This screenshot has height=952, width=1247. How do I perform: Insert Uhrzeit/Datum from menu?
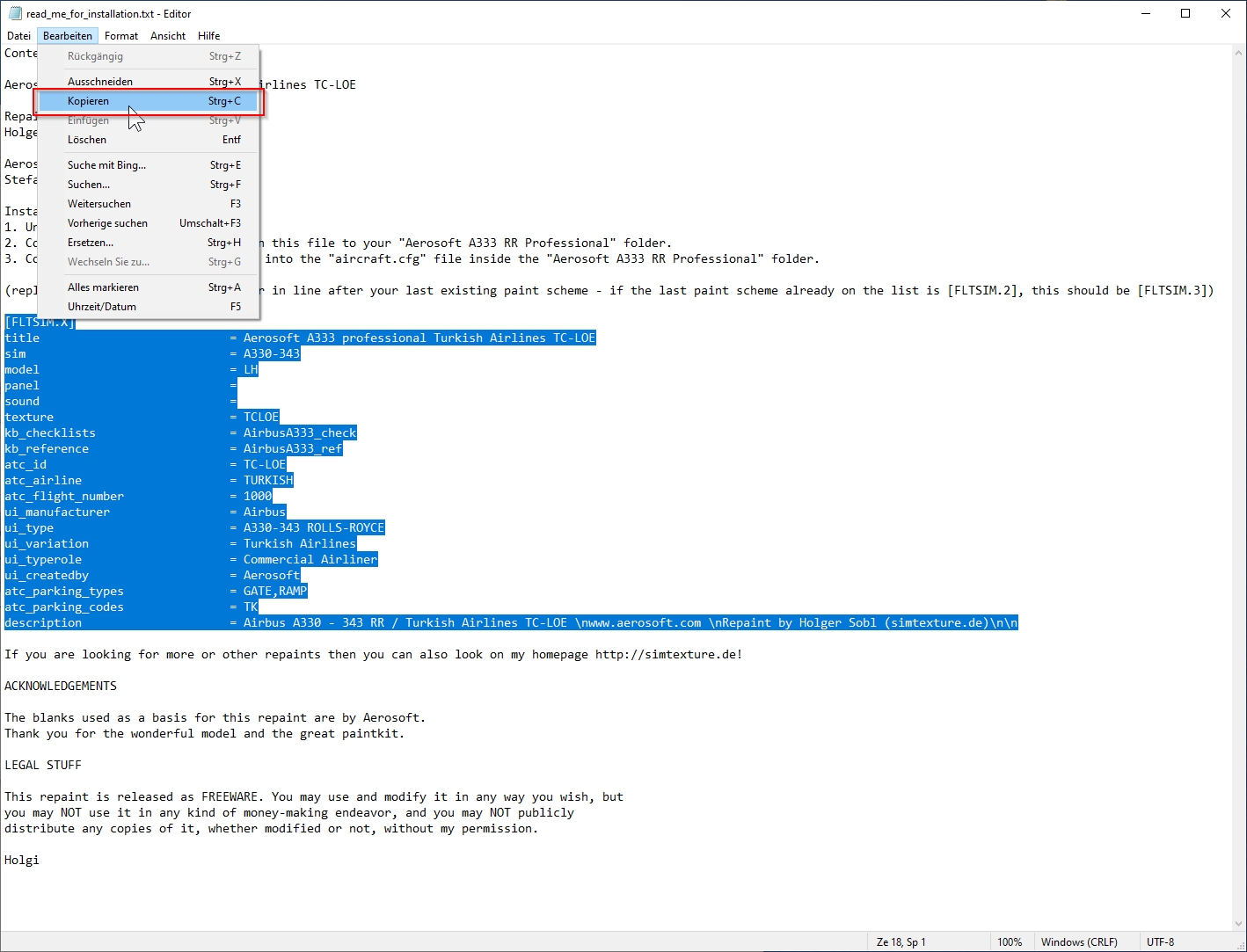pyautogui.click(x=102, y=307)
